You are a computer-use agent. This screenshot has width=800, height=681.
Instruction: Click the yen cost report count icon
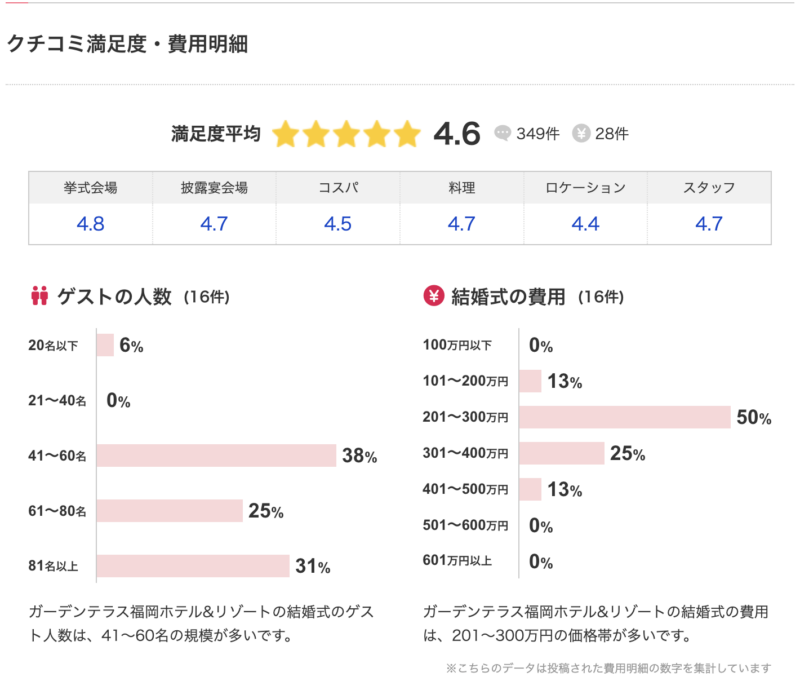coord(581,133)
